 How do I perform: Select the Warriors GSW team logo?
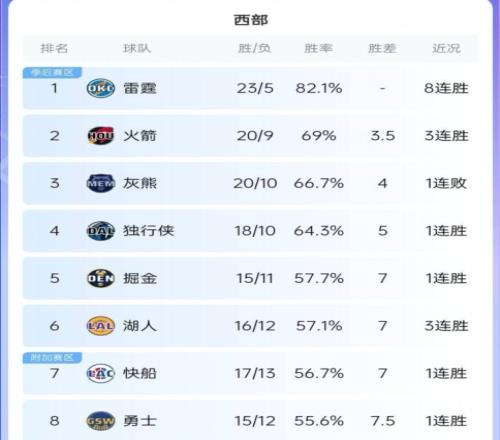click(101, 421)
